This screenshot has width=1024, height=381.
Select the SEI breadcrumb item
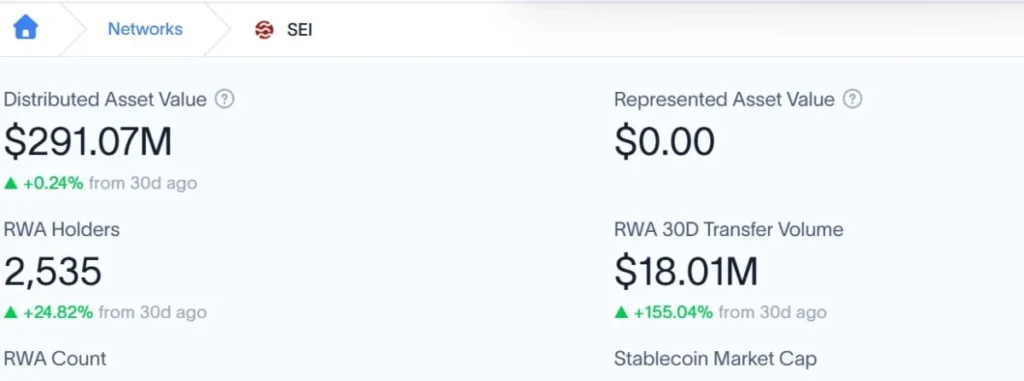click(x=300, y=30)
